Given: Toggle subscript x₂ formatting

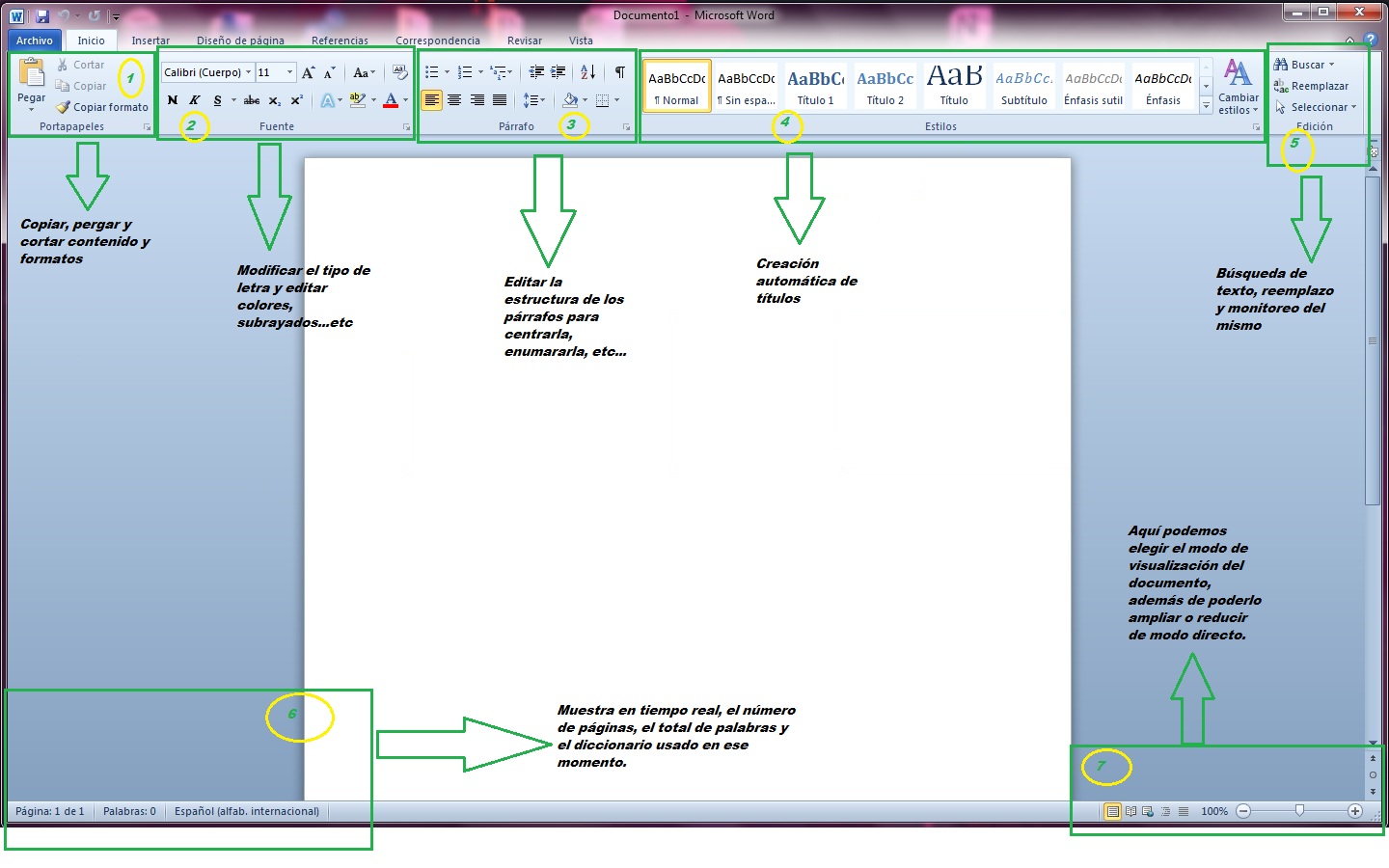Looking at the screenshot, I should coord(275,100).
